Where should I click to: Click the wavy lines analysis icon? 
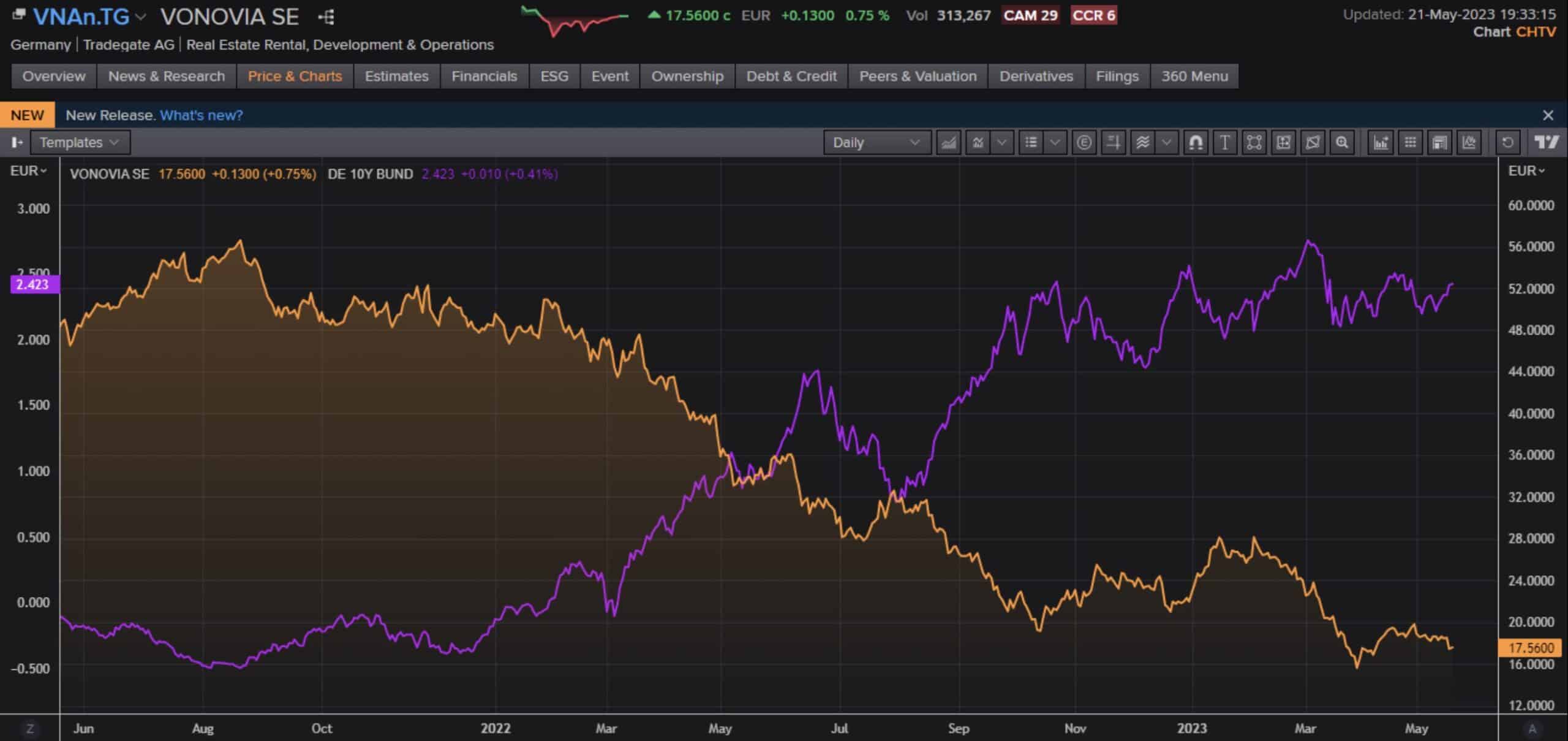(1143, 142)
